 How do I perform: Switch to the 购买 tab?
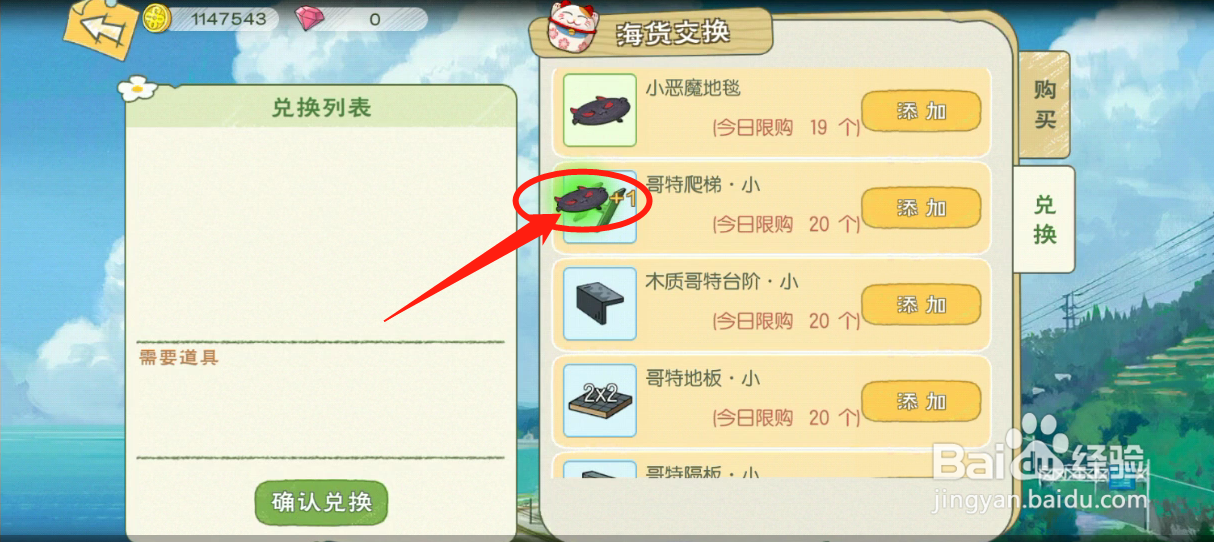click(1045, 105)
